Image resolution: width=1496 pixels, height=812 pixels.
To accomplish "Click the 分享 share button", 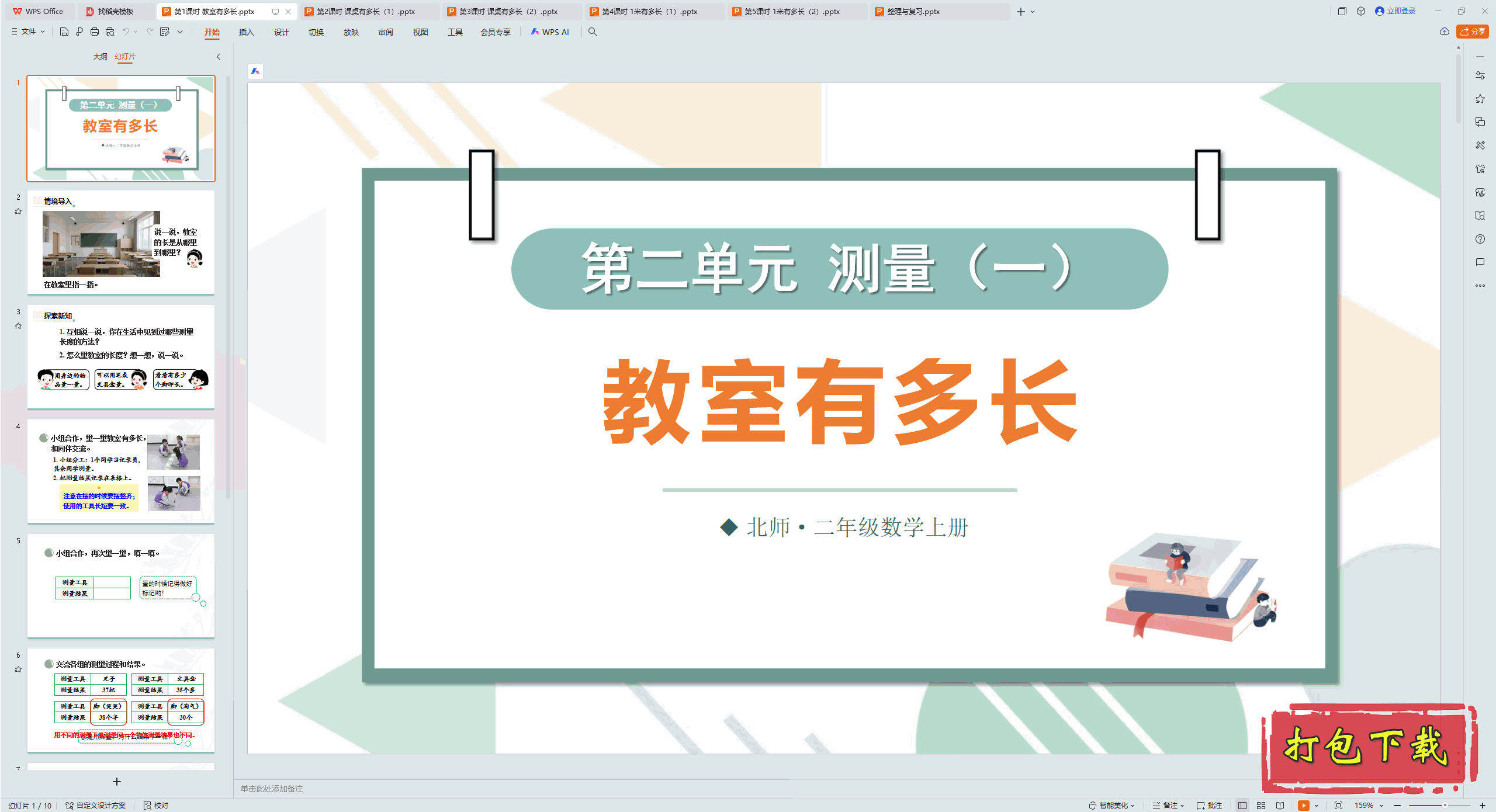I will click(x=1472, y=32).
